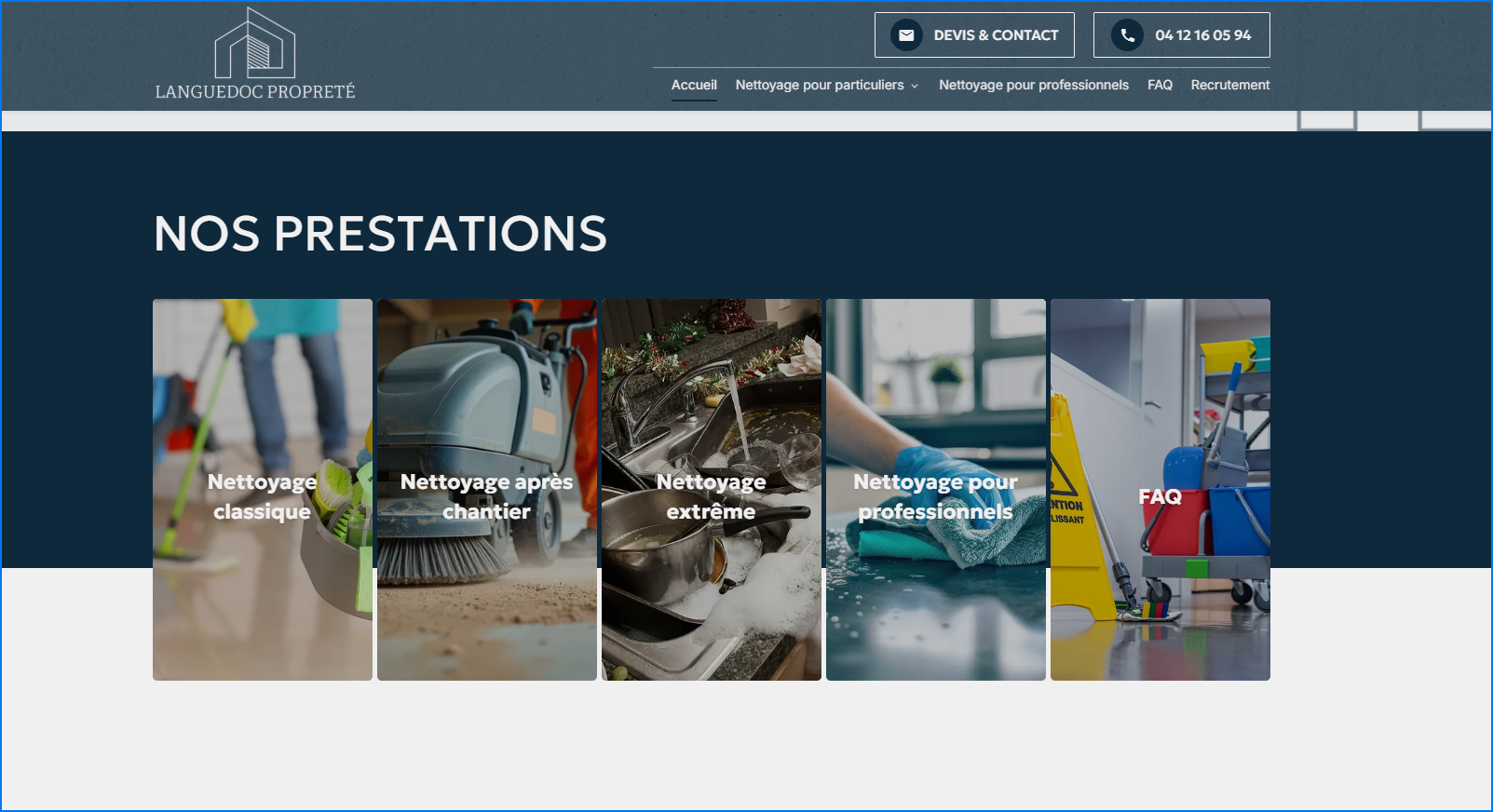
Task: Go to the FAQ menu link
Action: coord(1160,85)
